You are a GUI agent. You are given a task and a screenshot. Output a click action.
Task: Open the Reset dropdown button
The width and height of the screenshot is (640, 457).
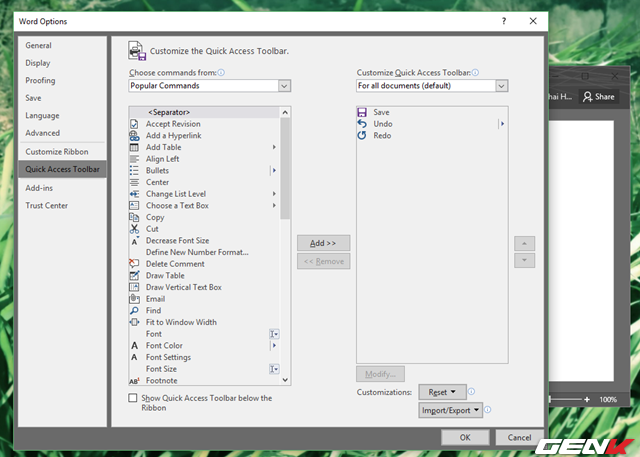click(x=442, y=392)
